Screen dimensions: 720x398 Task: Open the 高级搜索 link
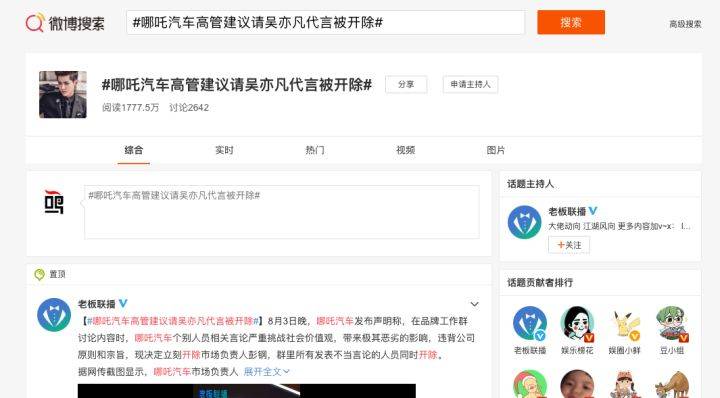click(x=685, y=24)
